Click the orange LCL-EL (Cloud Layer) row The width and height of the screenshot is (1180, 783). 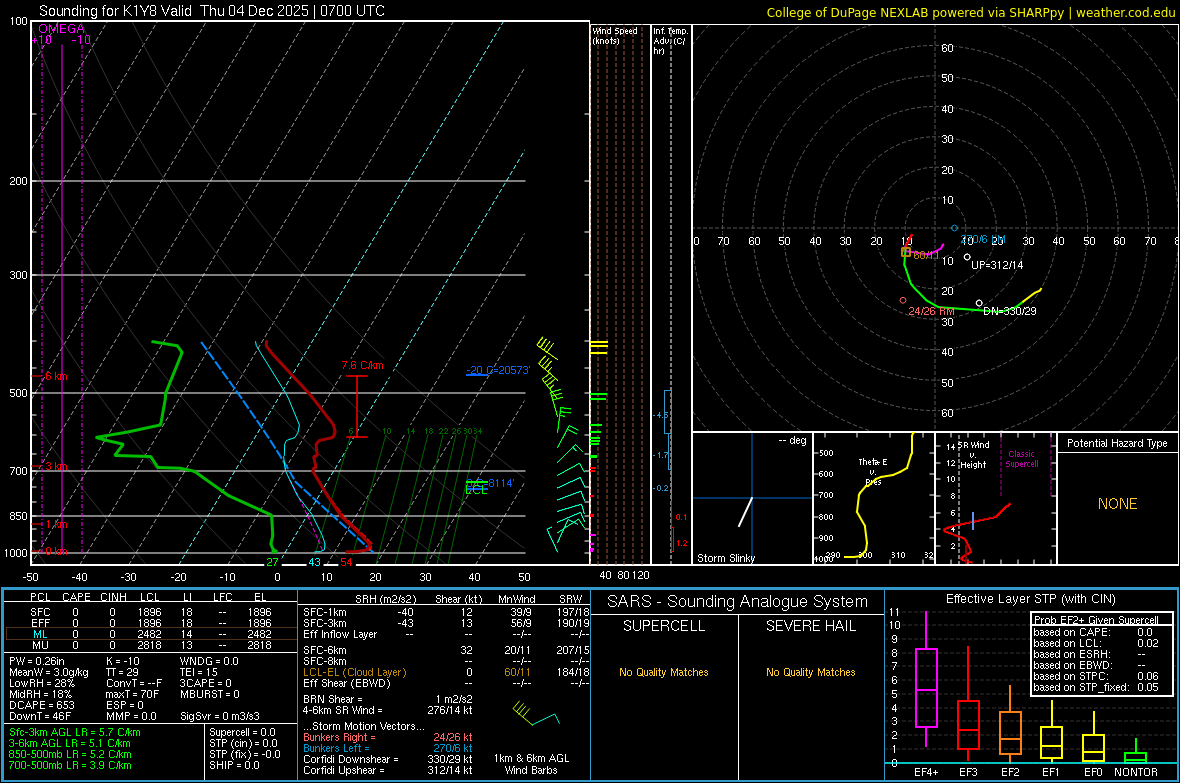[446, 672]
